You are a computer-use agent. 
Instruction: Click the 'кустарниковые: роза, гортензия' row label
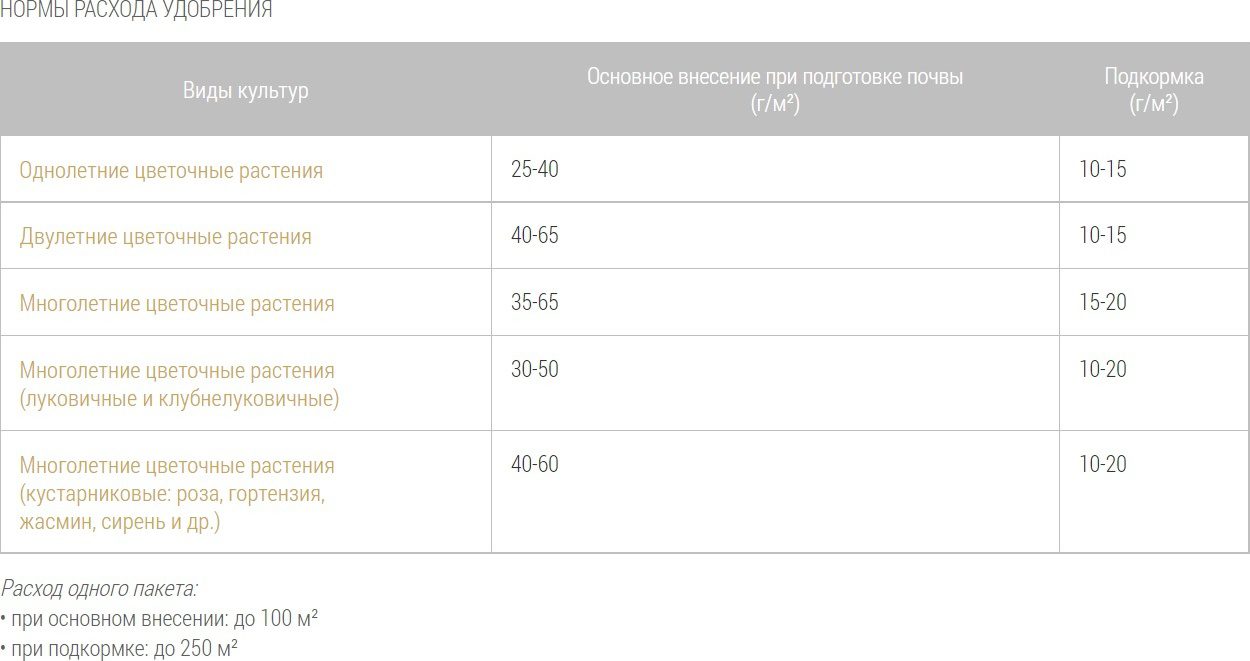(172, 494)
